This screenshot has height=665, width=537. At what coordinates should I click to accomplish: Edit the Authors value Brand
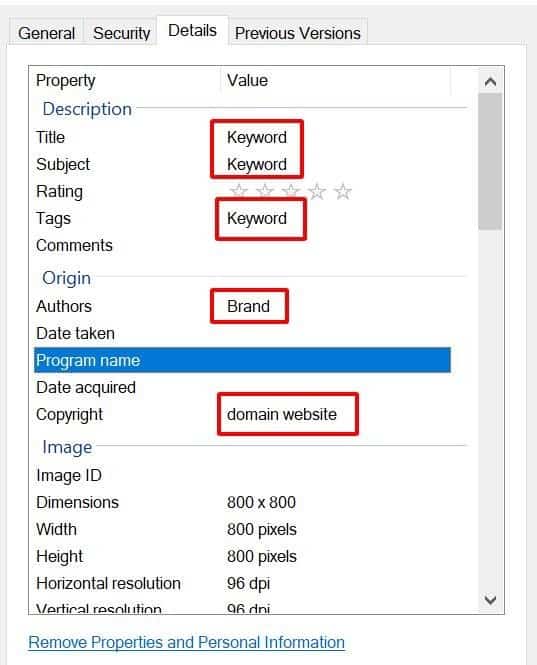[248, 306]
